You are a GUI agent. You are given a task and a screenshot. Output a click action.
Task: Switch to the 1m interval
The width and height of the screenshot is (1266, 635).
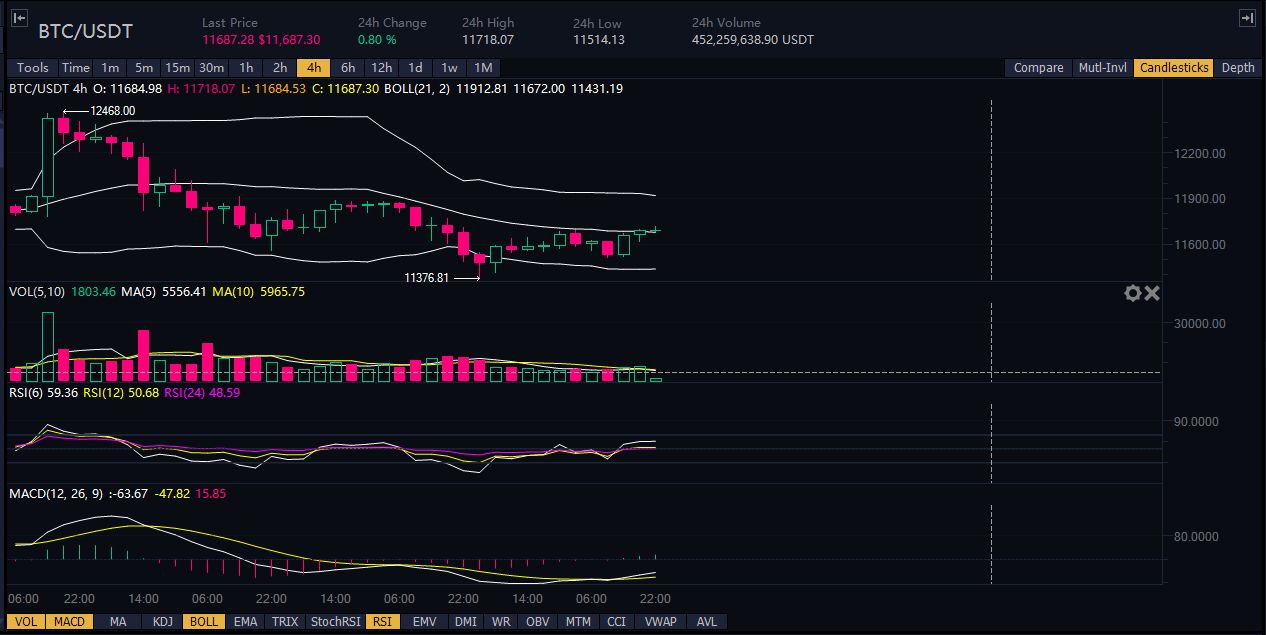110,68
